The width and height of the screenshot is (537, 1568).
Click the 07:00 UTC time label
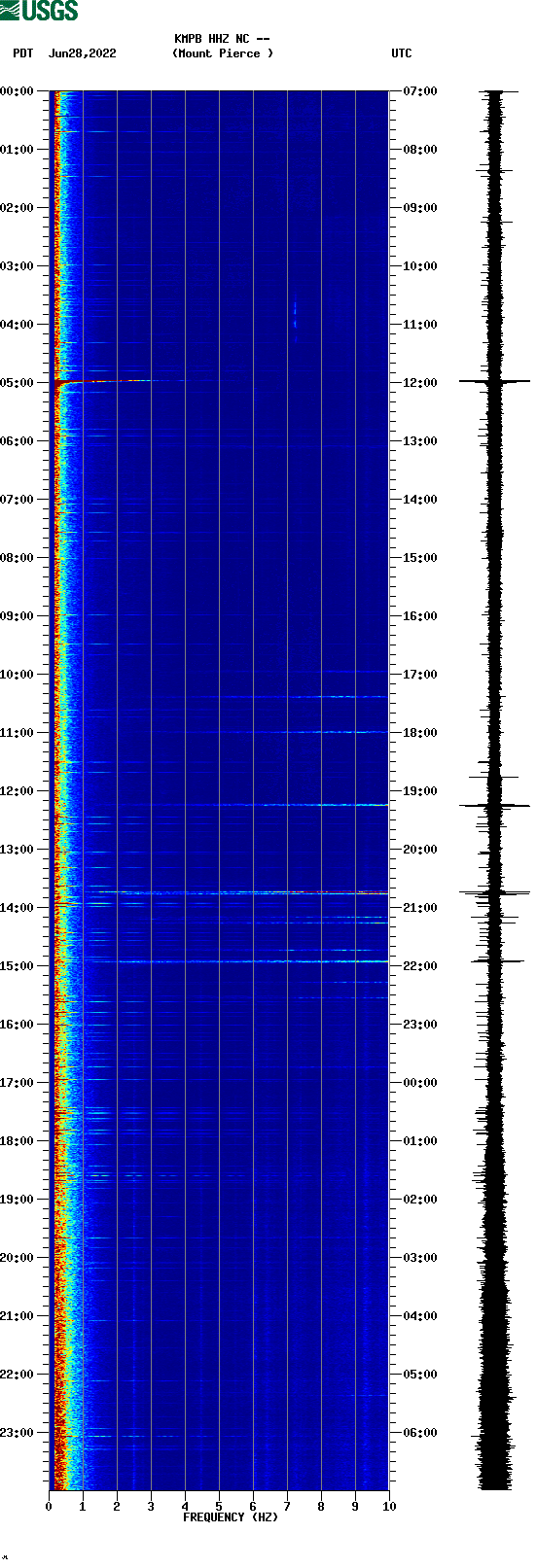pyautogui.click(x=420, y=91)
